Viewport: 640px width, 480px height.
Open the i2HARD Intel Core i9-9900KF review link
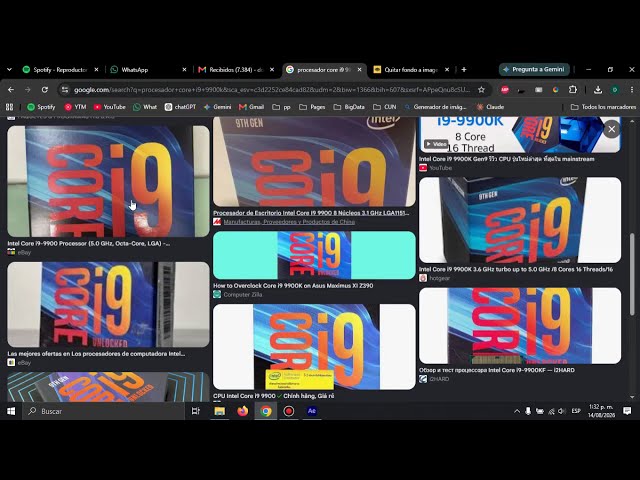tap(497, 370)
